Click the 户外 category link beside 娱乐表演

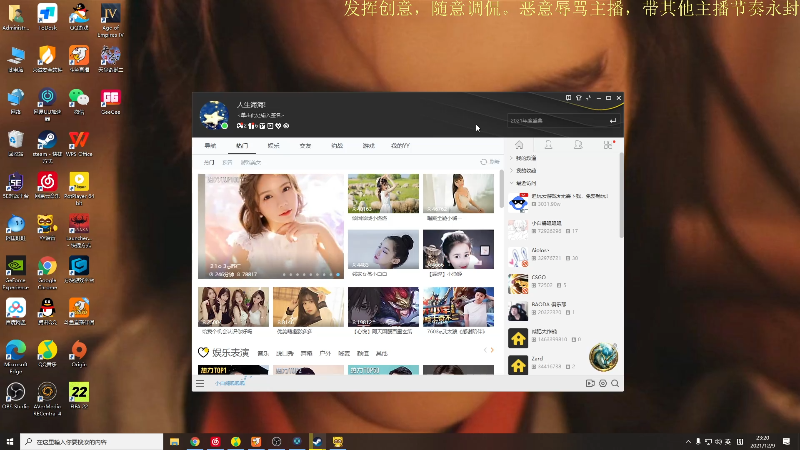point(325,353)
